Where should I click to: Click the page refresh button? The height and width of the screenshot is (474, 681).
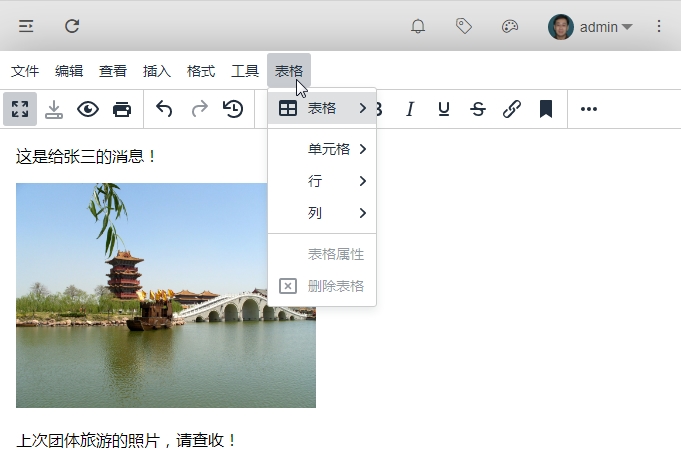pos(72,27)
